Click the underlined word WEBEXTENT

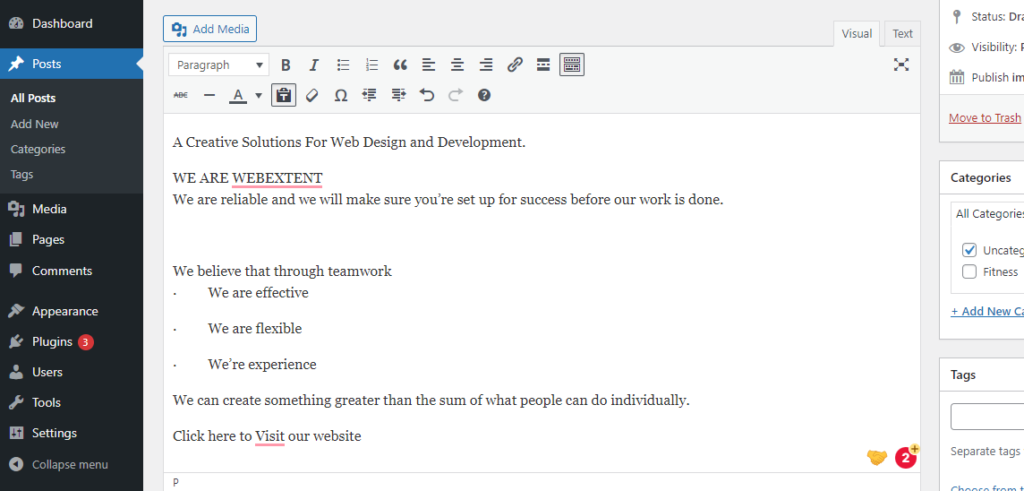coord(277,178)
